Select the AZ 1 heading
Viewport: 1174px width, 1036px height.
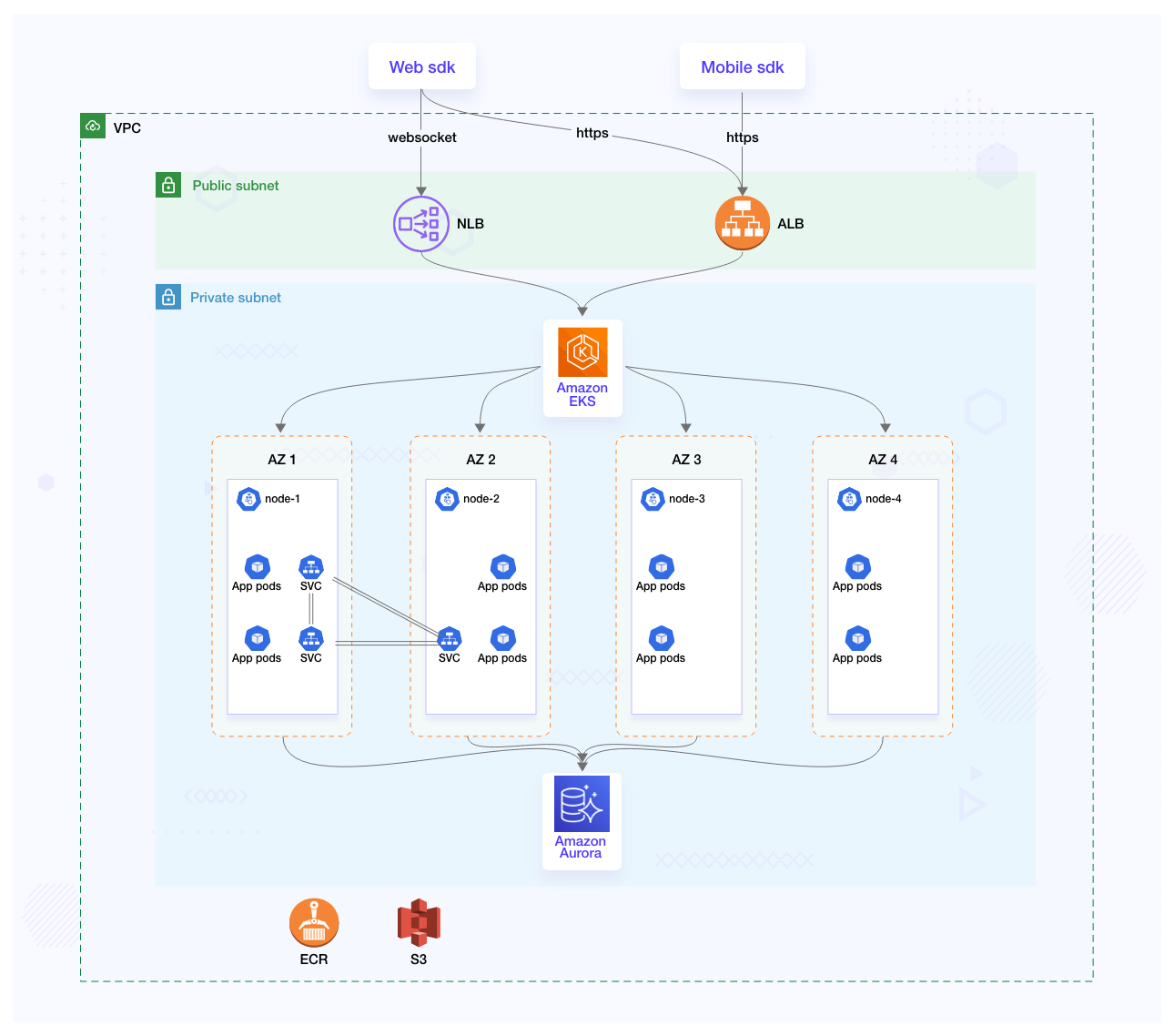[282, 460]
